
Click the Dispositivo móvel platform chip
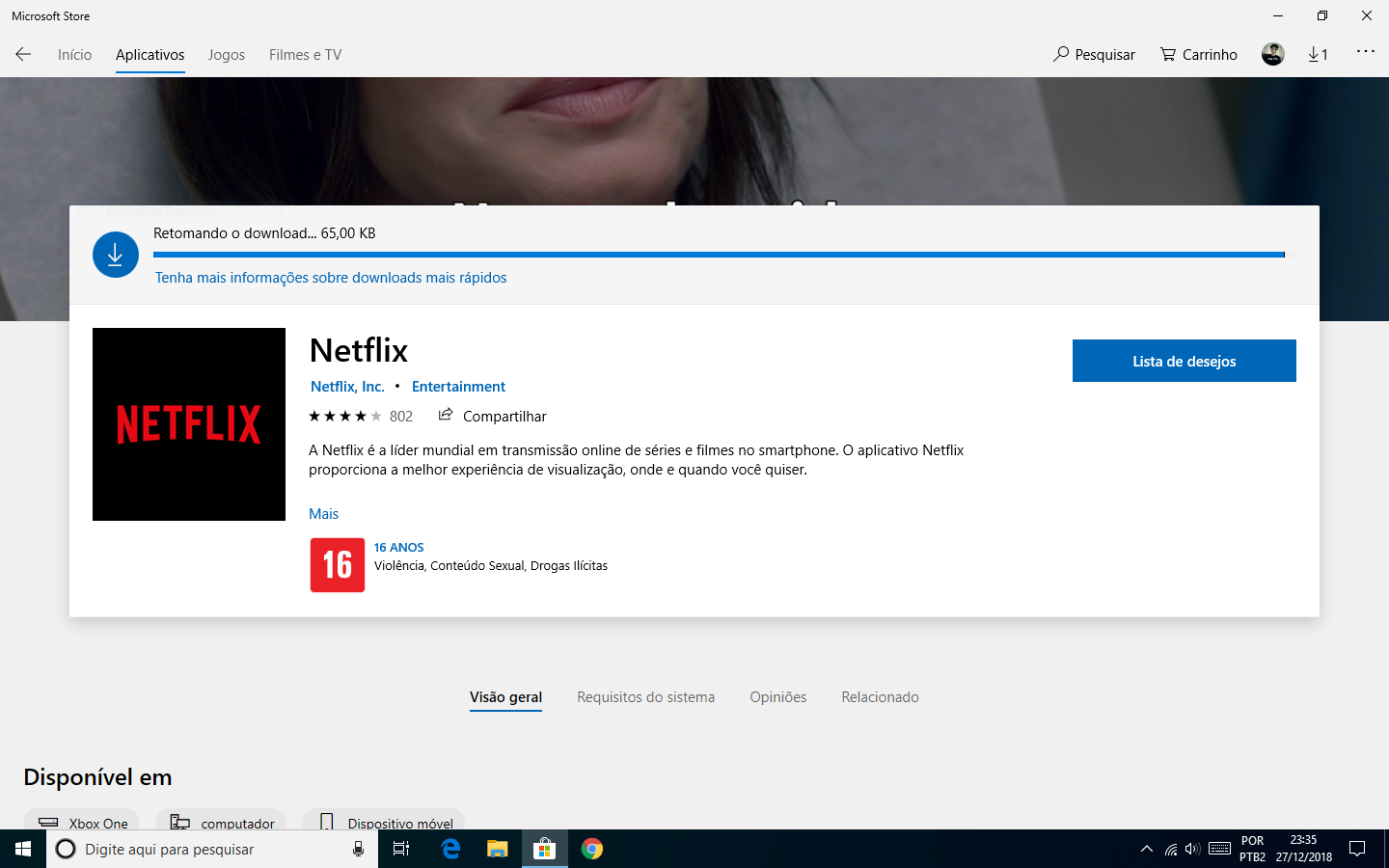tap(384, 821)
